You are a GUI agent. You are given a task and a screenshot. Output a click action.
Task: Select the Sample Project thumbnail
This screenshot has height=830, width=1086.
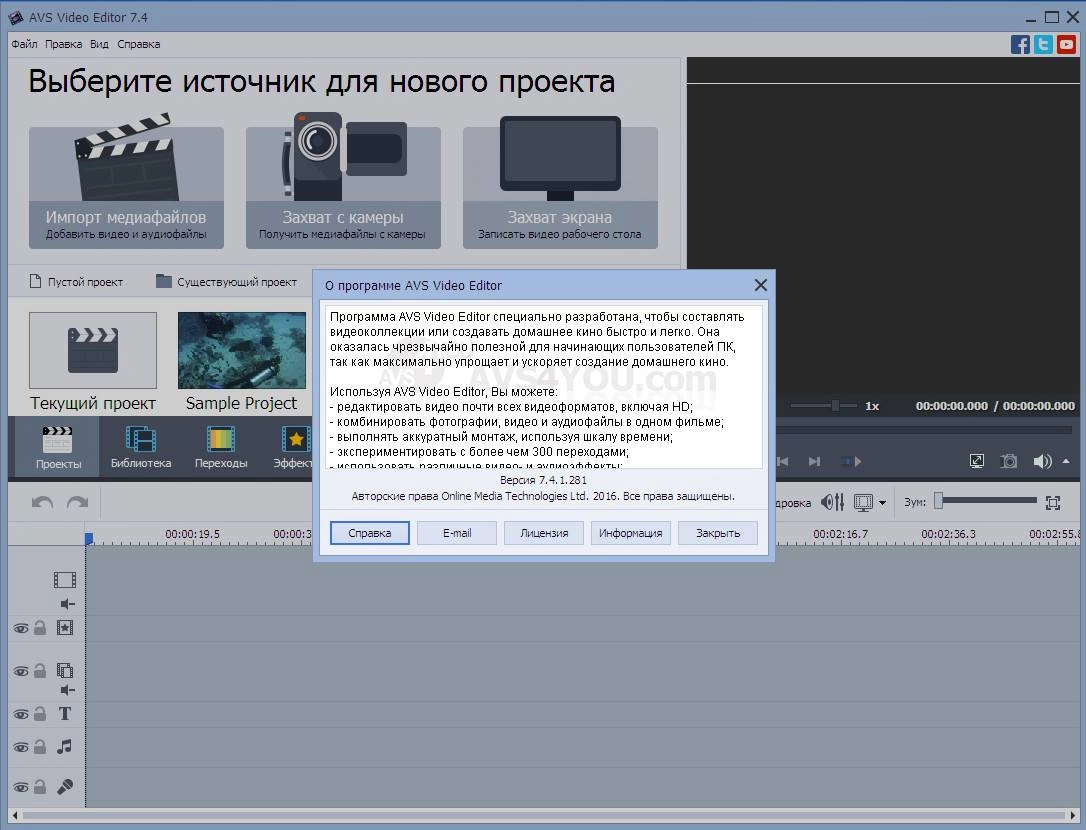pyautogui.click(x=242, y=350)
